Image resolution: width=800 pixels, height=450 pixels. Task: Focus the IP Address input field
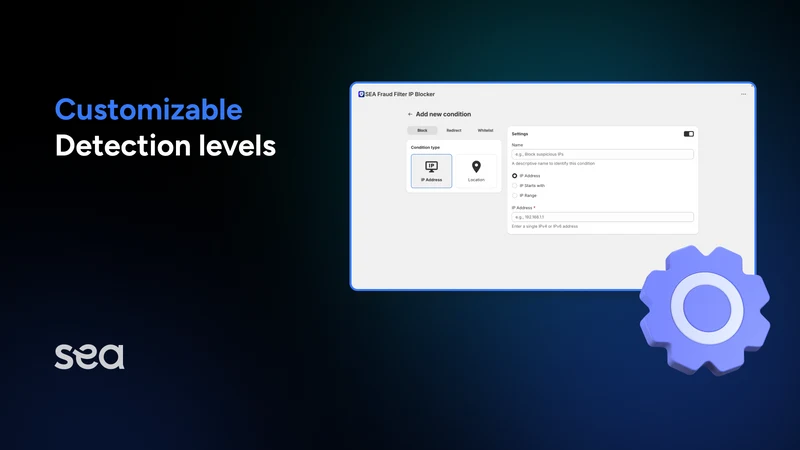pos(603,217)
